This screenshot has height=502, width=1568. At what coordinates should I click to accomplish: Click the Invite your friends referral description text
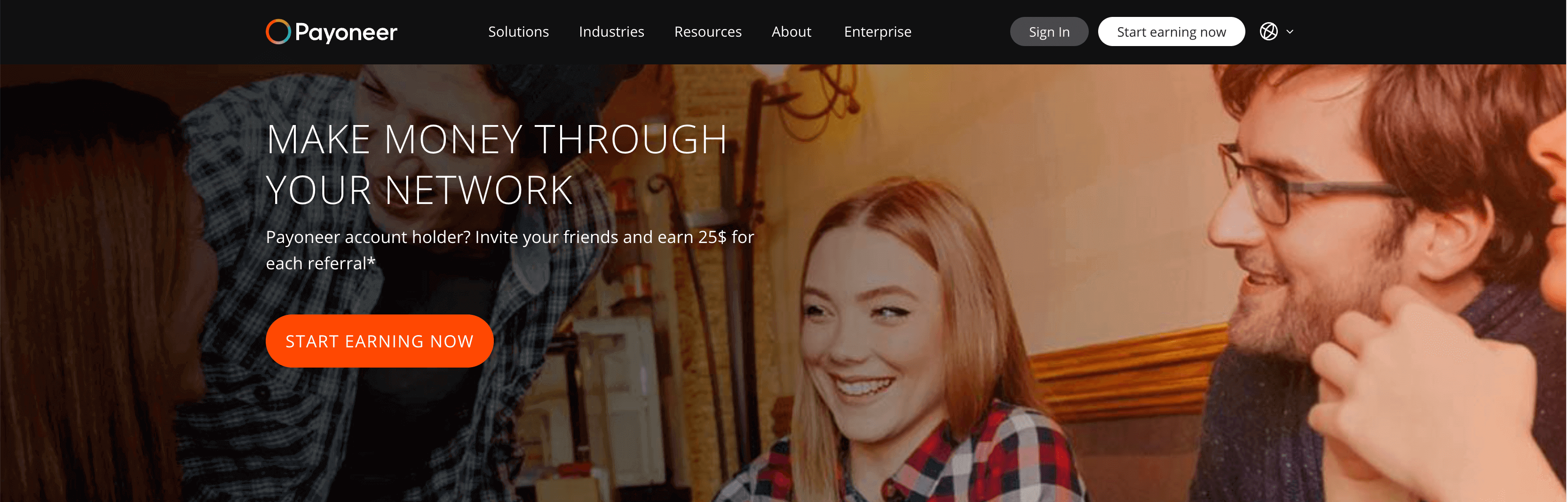coord(509,237)
